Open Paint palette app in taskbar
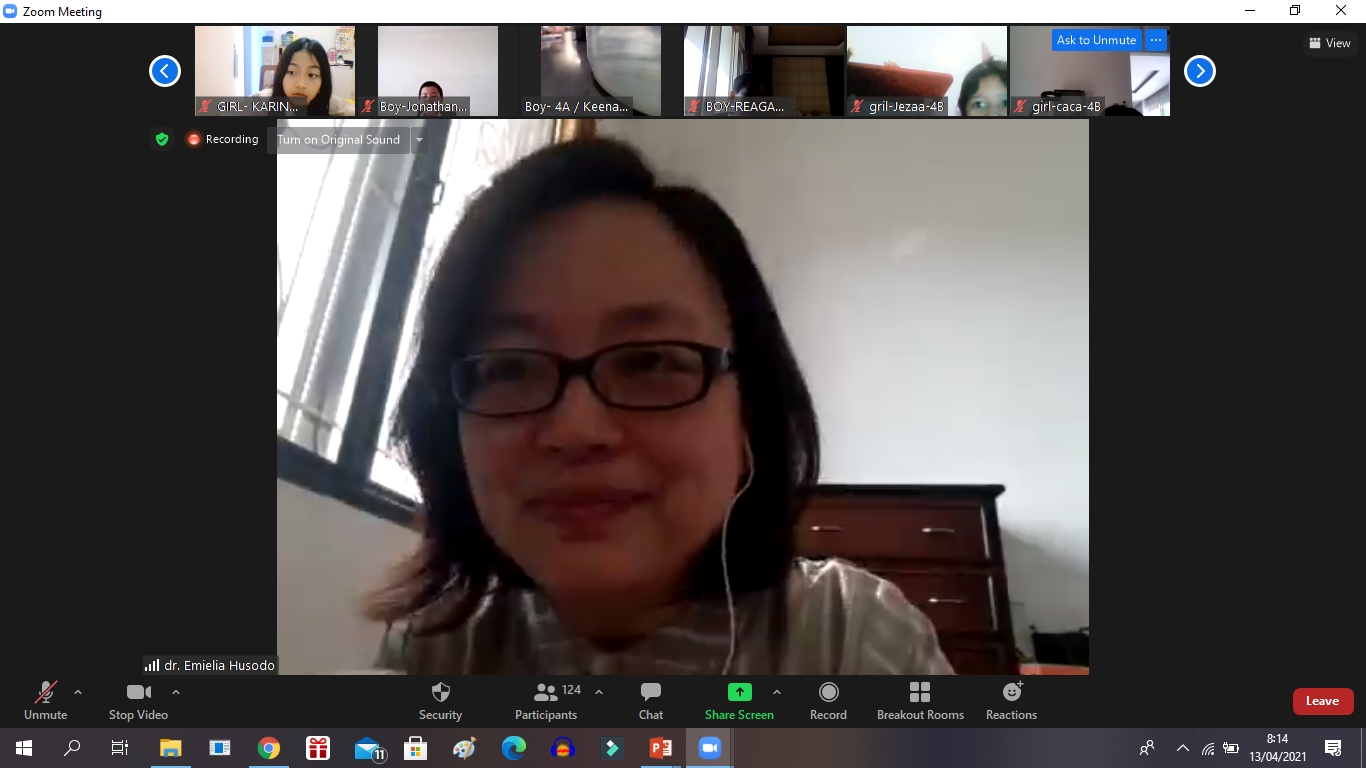Image resolution: width=1366 pixels, height=768 pixels. tap(465, 748)
